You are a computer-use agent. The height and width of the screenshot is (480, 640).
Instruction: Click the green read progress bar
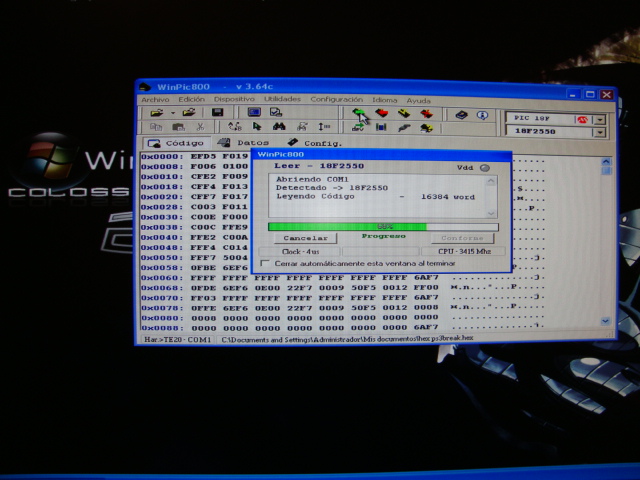click(x=383, y=227)
